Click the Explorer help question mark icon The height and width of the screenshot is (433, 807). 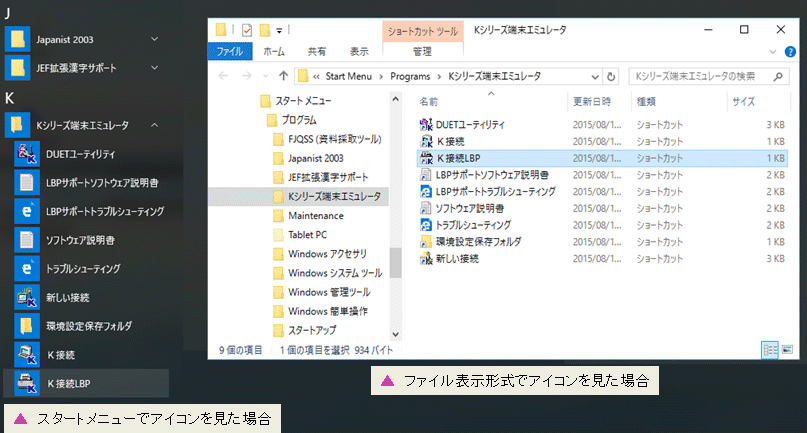click(790, 51)
